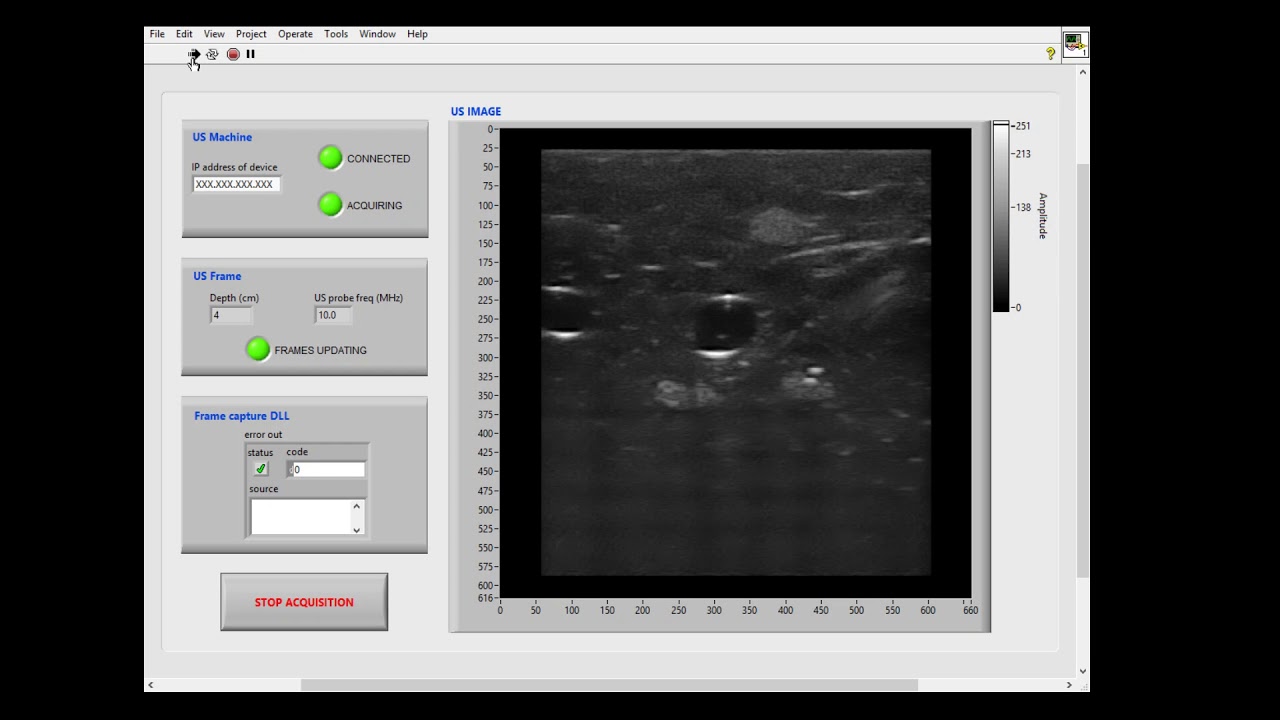Click the horizontal scroll-left arrow
The height and width of the screenshot is (720, 1280).
[x=151, y=685]
